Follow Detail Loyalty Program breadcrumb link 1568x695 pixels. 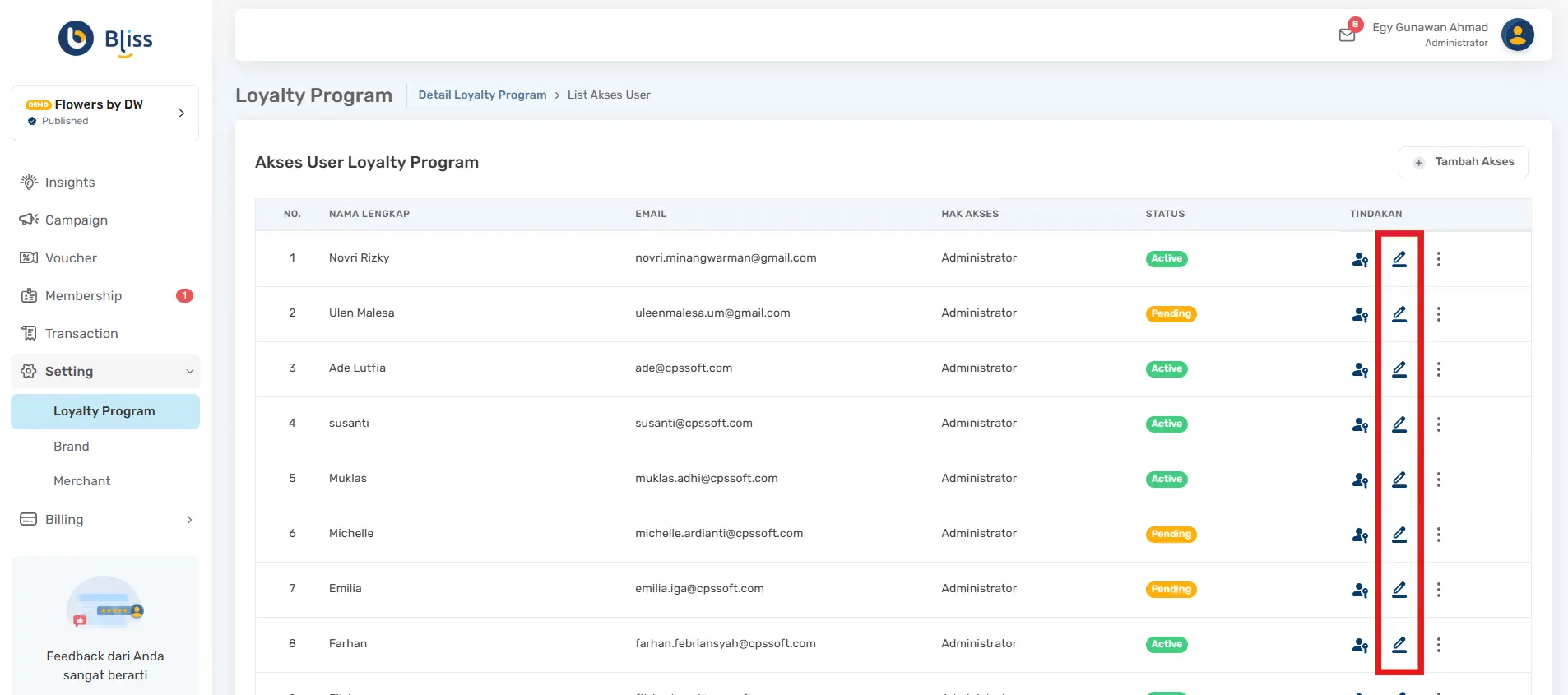482,95
